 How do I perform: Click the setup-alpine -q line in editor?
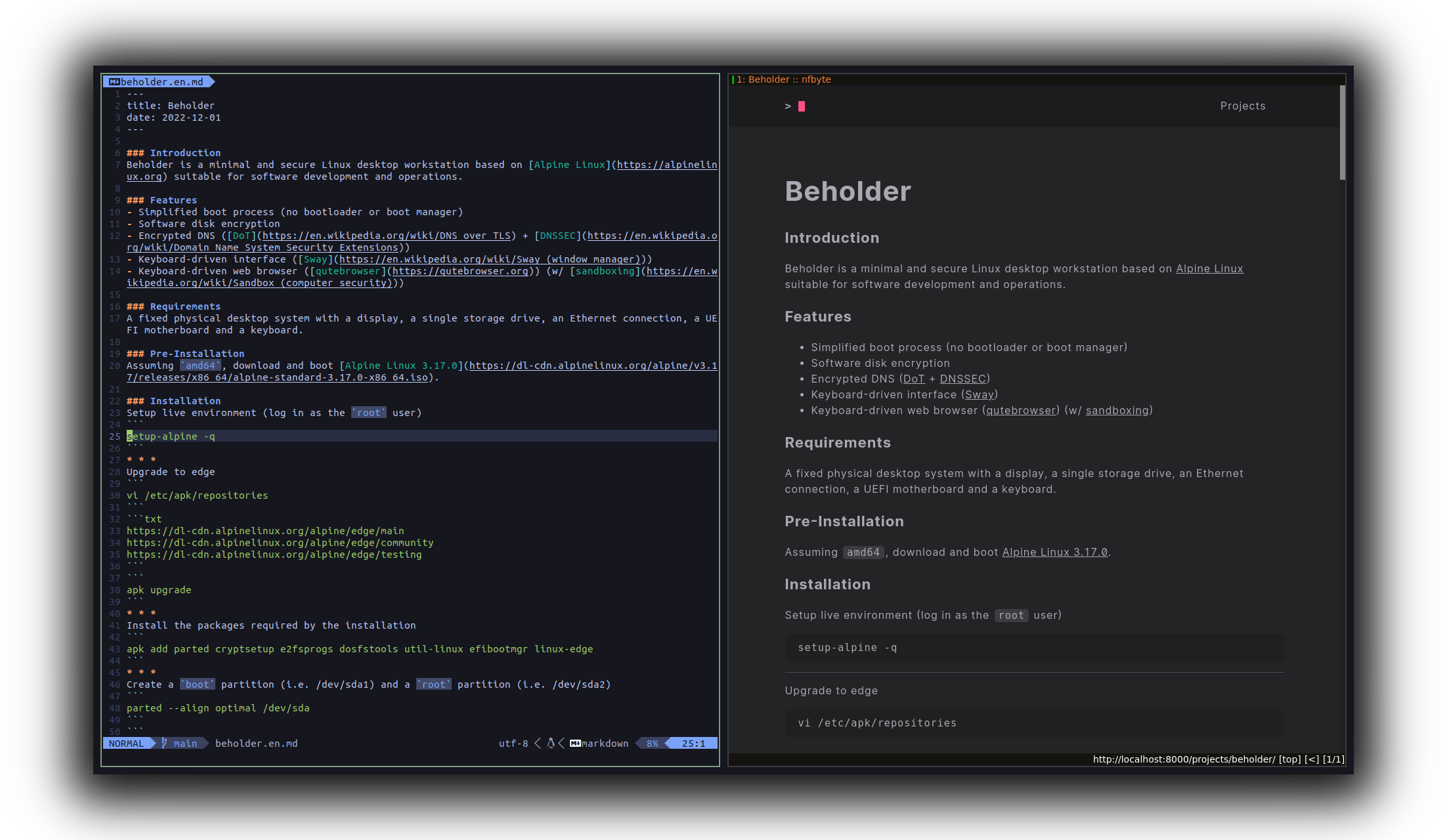point(171,436)
